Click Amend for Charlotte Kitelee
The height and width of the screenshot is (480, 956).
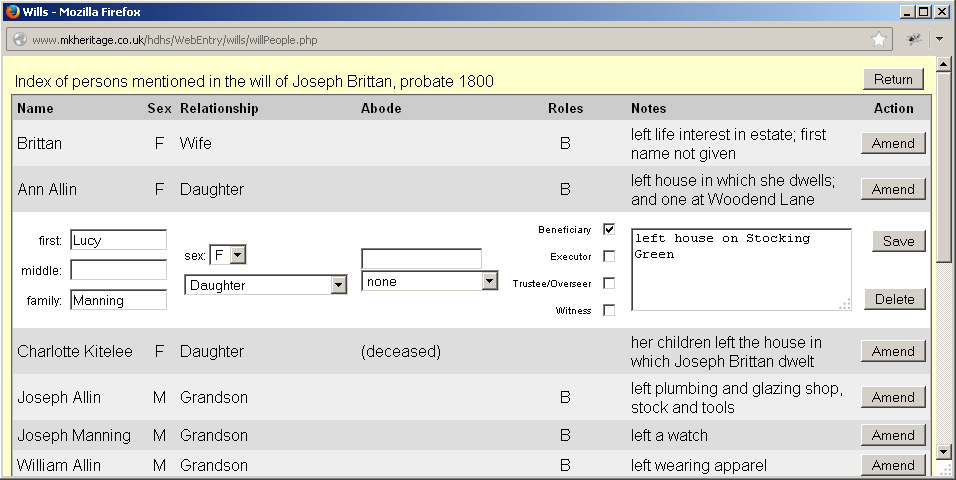pyautogui.click(x=893, y=351)
